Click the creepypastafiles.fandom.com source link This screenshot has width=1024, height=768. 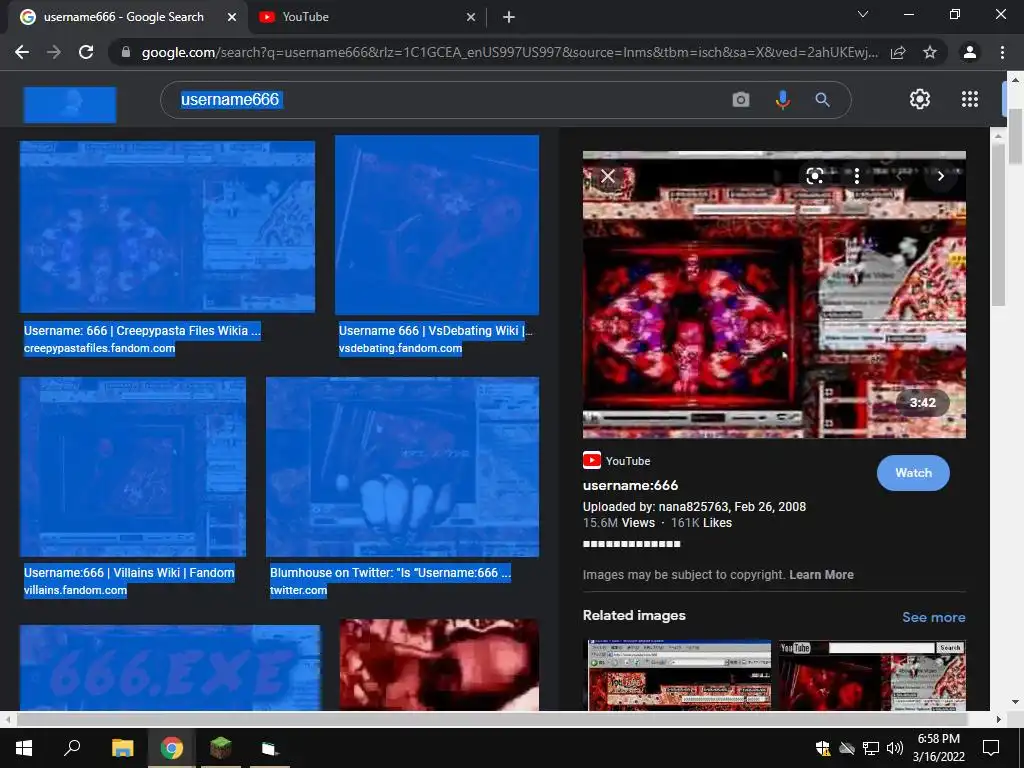click(99, 348)
